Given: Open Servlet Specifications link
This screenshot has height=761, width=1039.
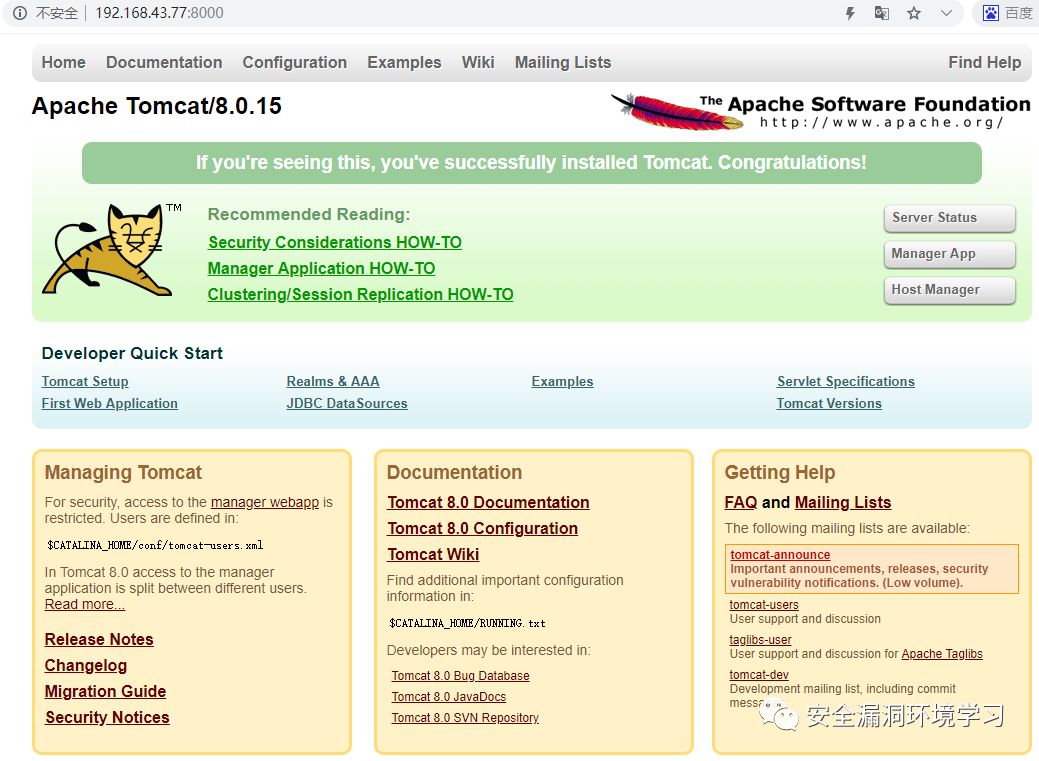Looking at the screenshot, I should 846,381.
